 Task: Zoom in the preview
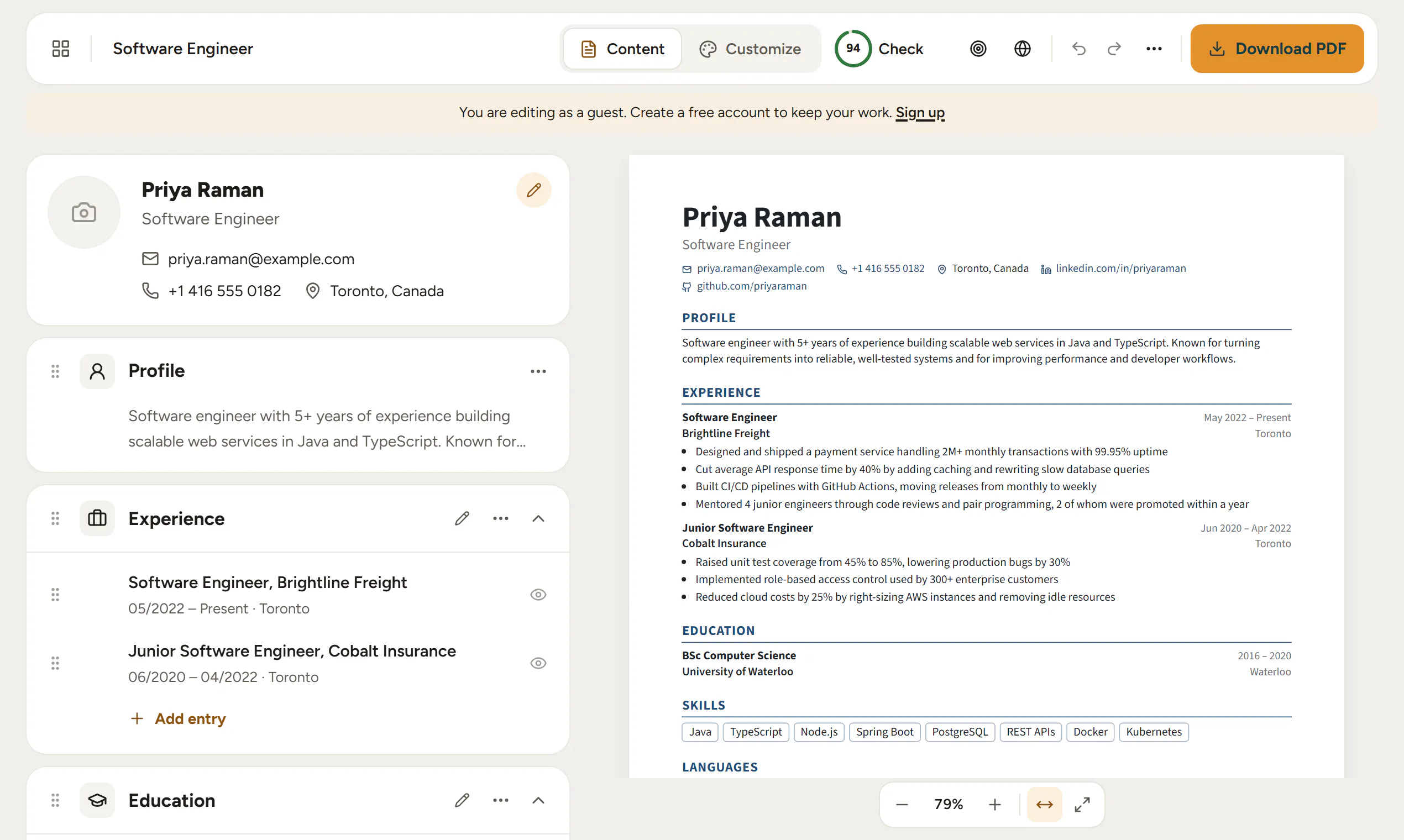(x=995, y=804)
